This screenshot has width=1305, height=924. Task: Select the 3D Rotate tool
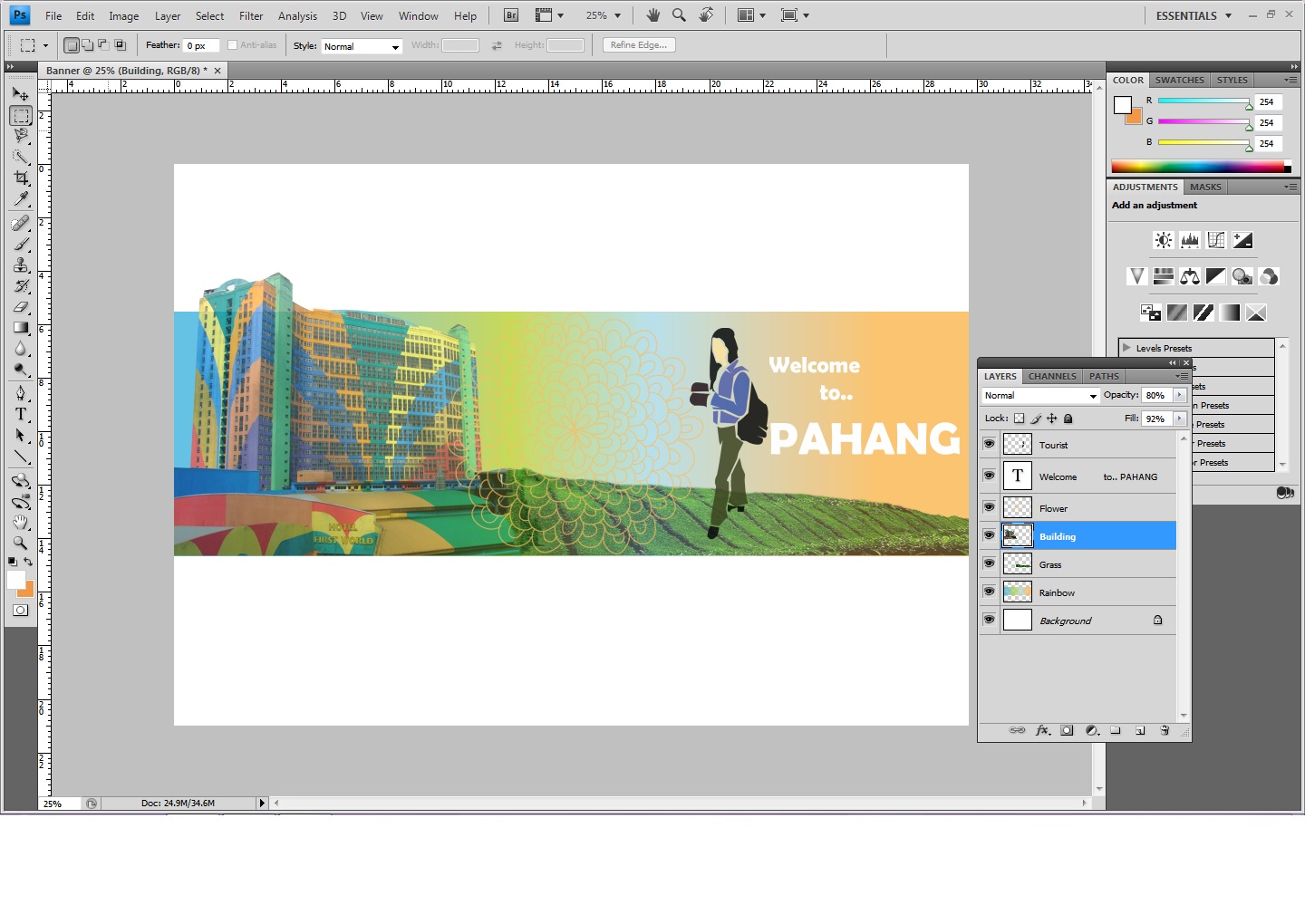click(21, 480)
